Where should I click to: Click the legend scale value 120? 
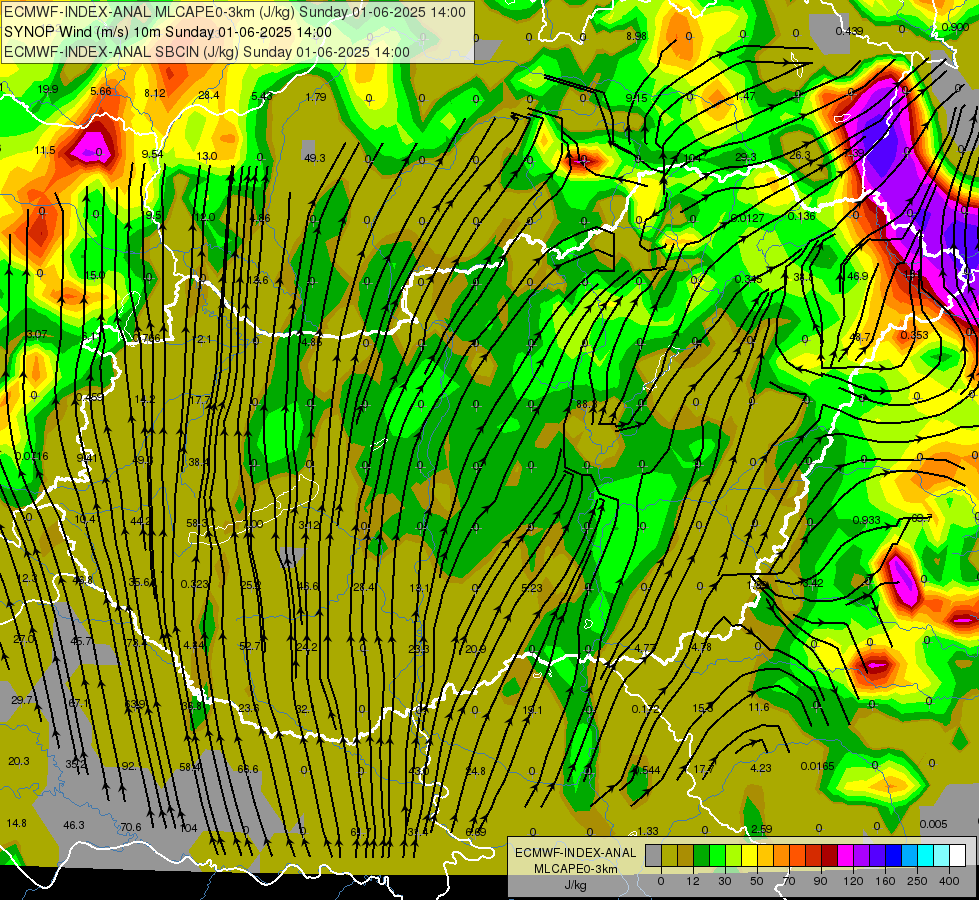click(853, 881)
